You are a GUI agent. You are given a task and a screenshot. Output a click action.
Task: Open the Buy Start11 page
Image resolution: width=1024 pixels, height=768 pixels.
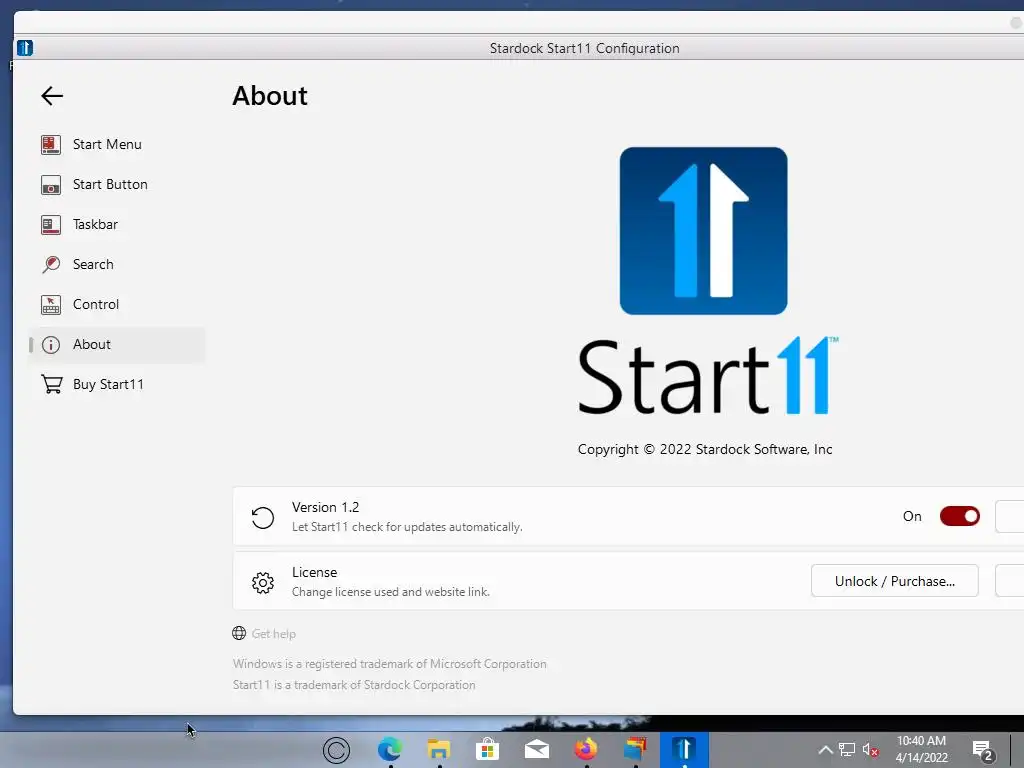pos(118,384)
